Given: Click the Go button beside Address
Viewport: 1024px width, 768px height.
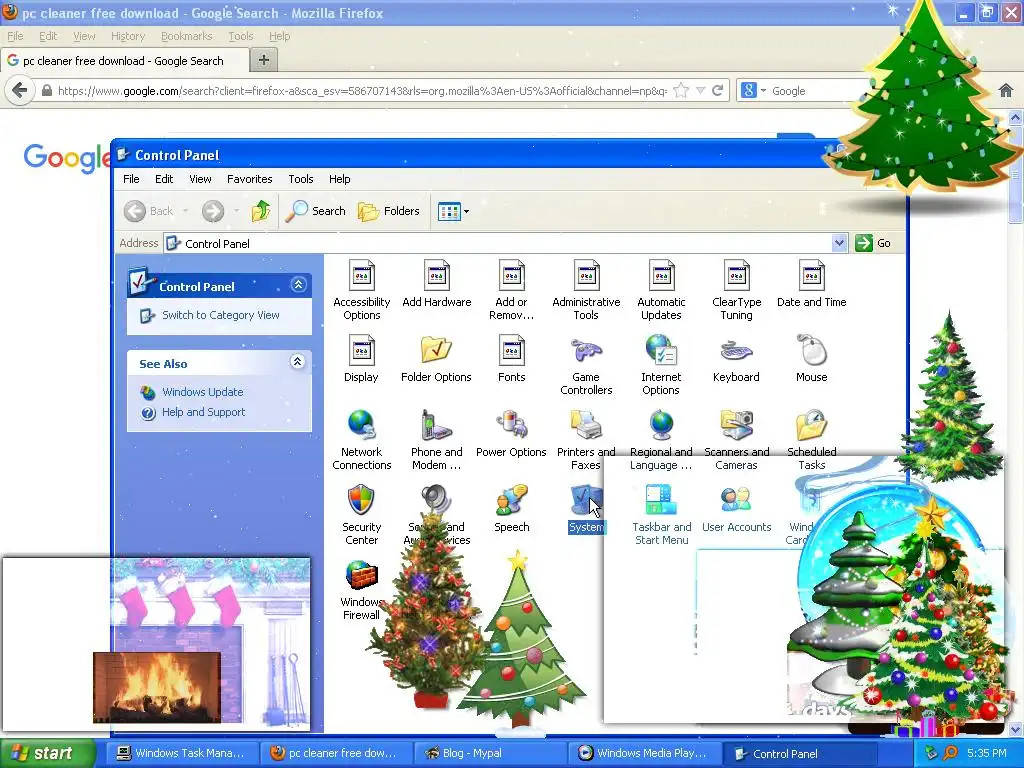Looking at the screenshot, I should tap(873, 243).
